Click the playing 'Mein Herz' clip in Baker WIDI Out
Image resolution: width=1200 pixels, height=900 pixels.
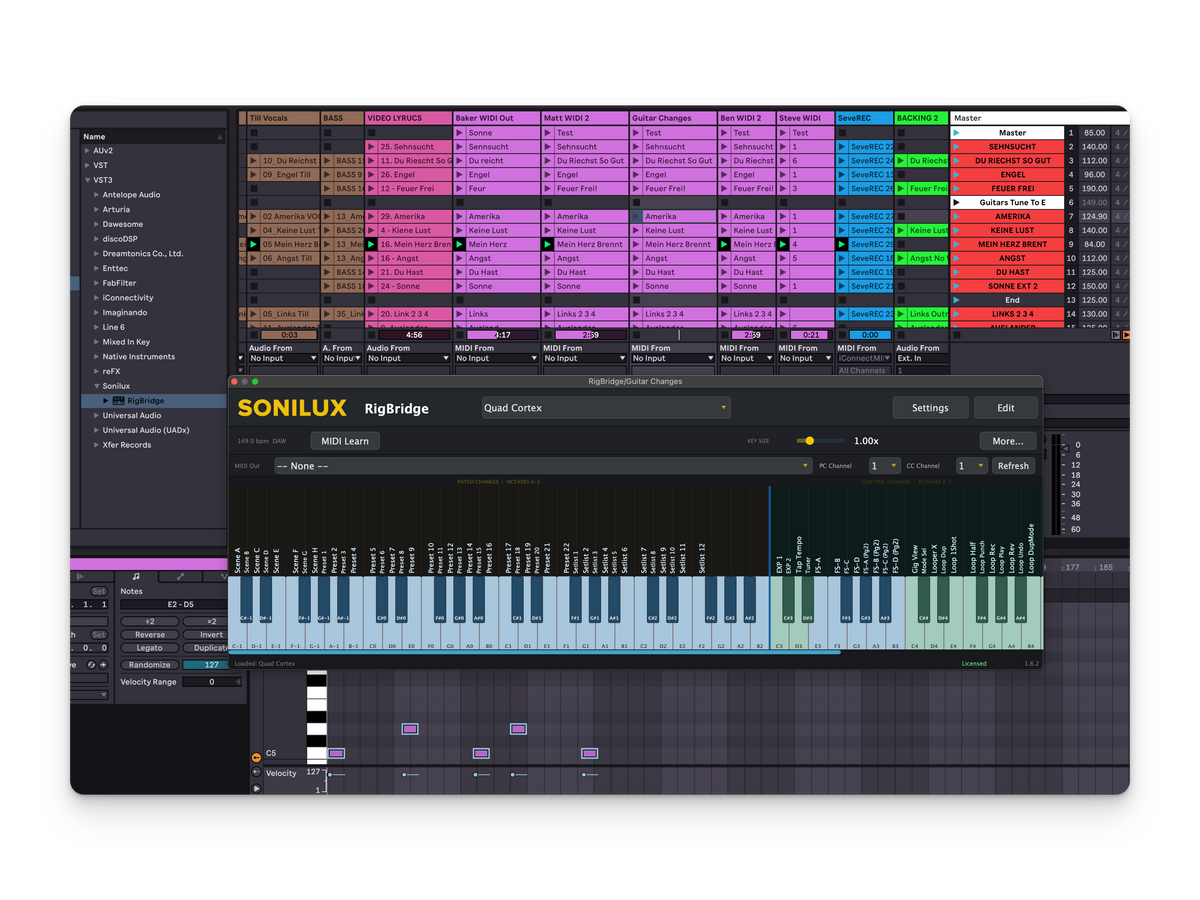pyautogui.click(x=460, y=244)
